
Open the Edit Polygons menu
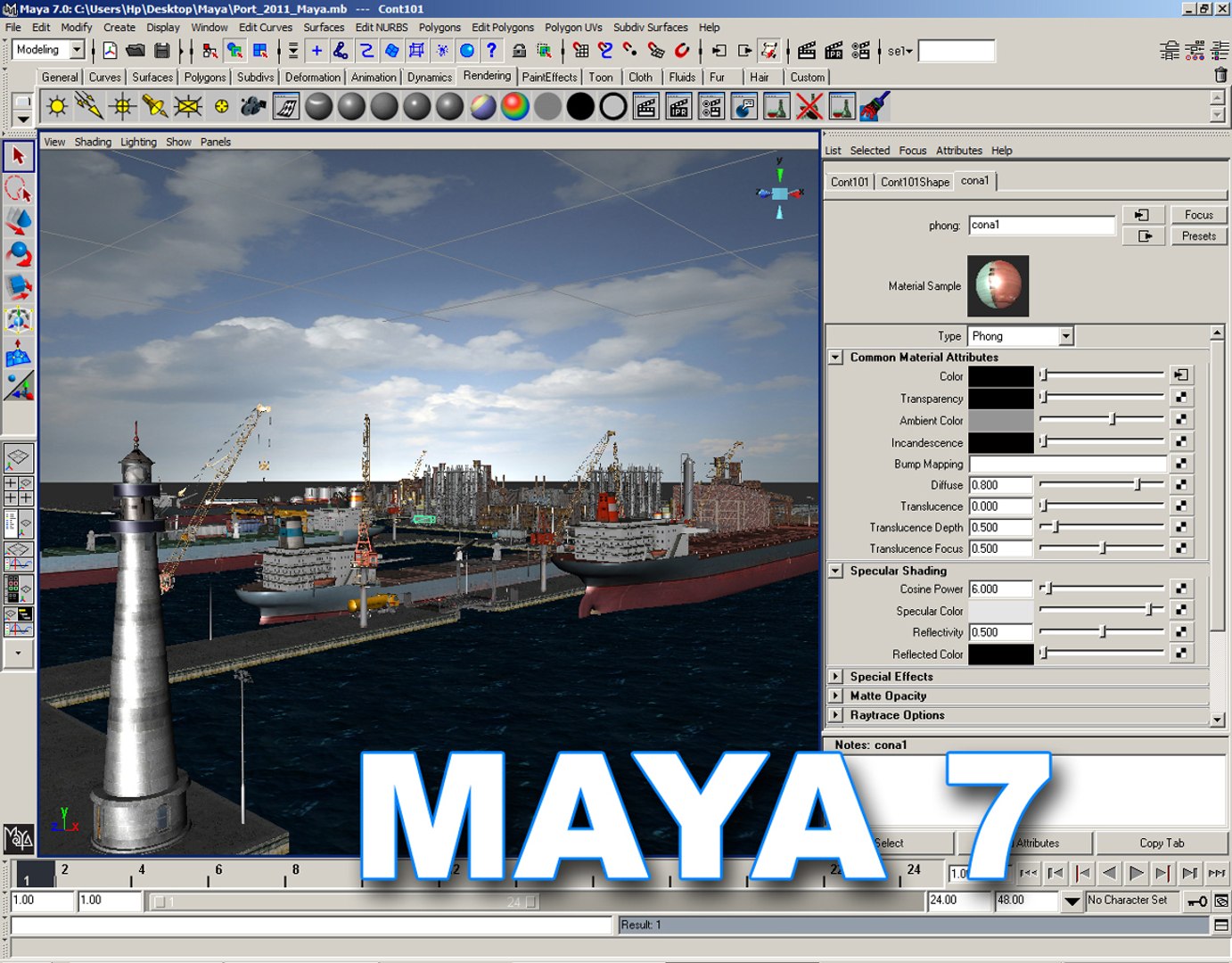coord(503,28)
